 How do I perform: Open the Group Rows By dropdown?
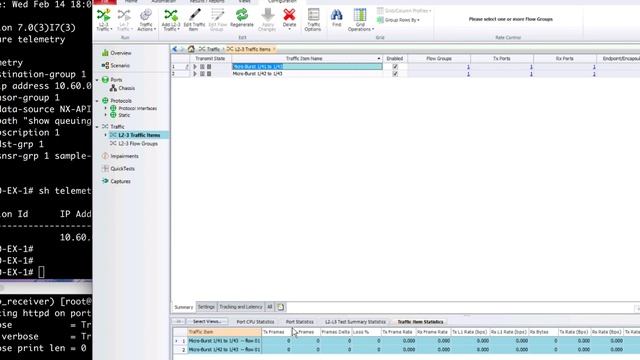(x=398, y=20)
